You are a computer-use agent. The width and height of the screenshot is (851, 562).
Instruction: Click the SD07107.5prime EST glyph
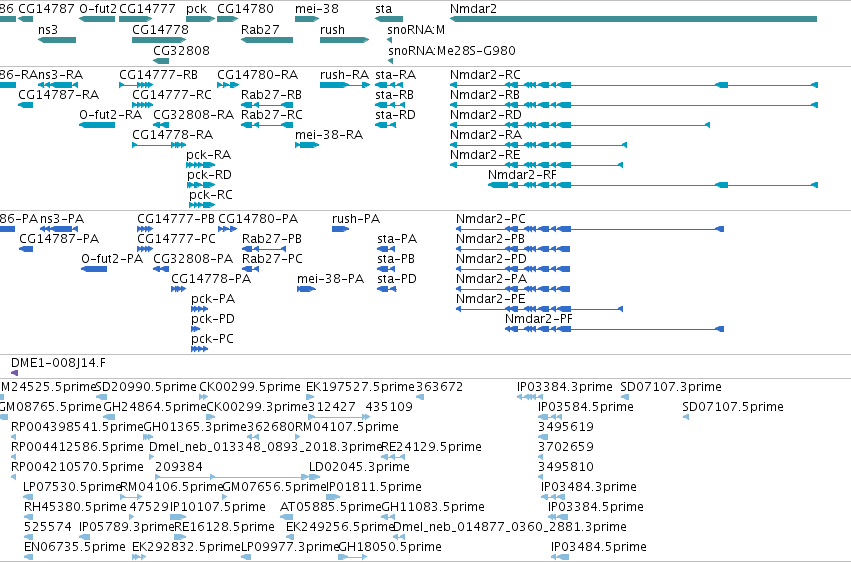(x=686, y=417)
